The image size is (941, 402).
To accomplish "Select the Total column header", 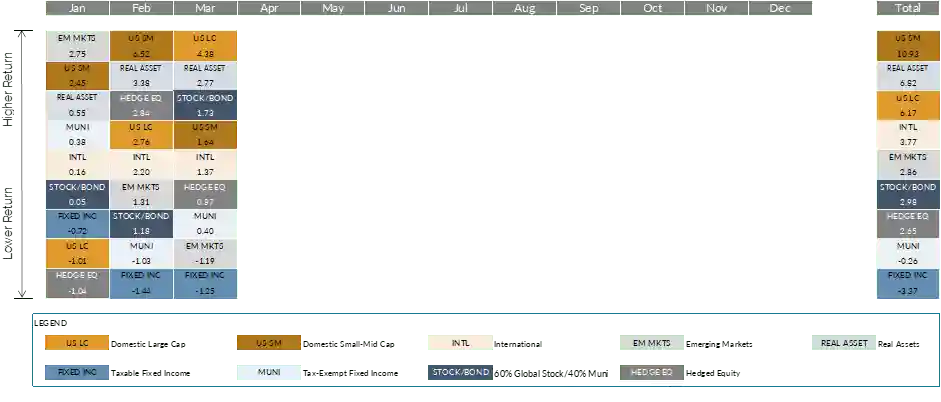I will click(907, 8).
